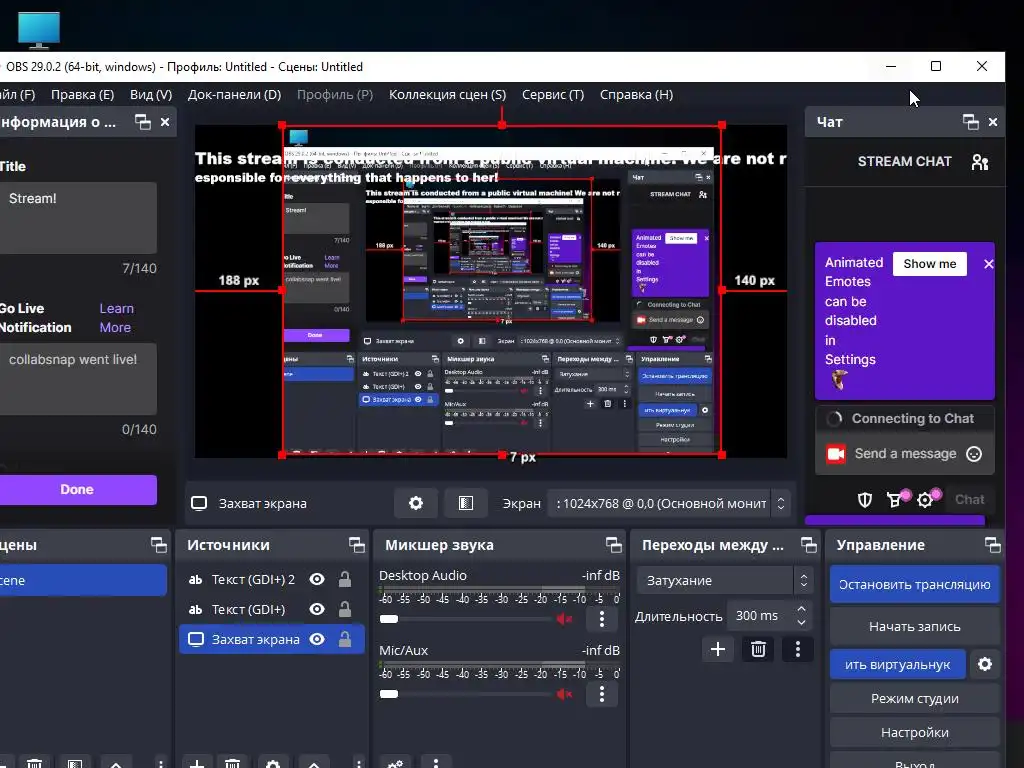Image resolution: width=1024 pixels, height=768 pixels.
Task: Pop out the Чат dock panel
Action: pyautogui.click(x=970, y=122)
